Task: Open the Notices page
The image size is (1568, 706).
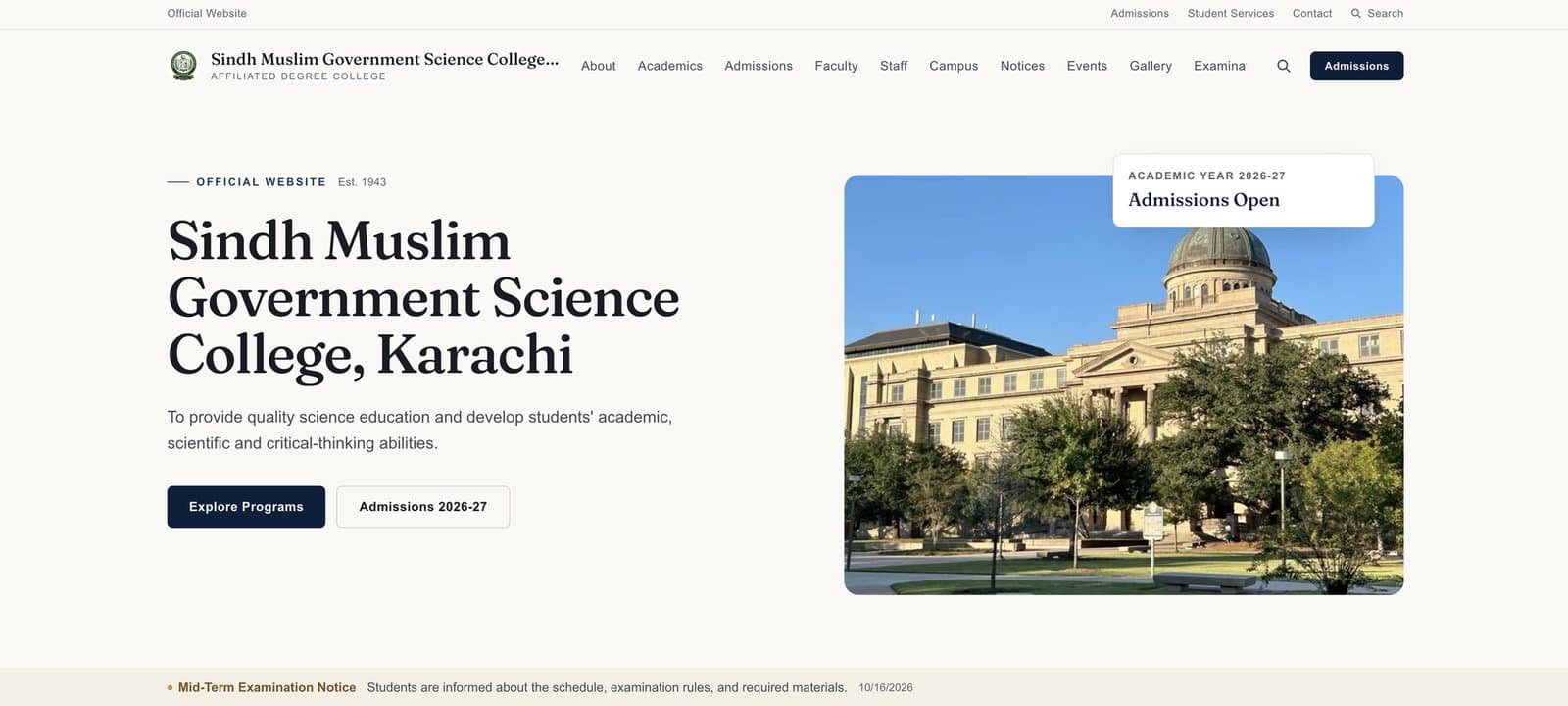Action: 1022,66
